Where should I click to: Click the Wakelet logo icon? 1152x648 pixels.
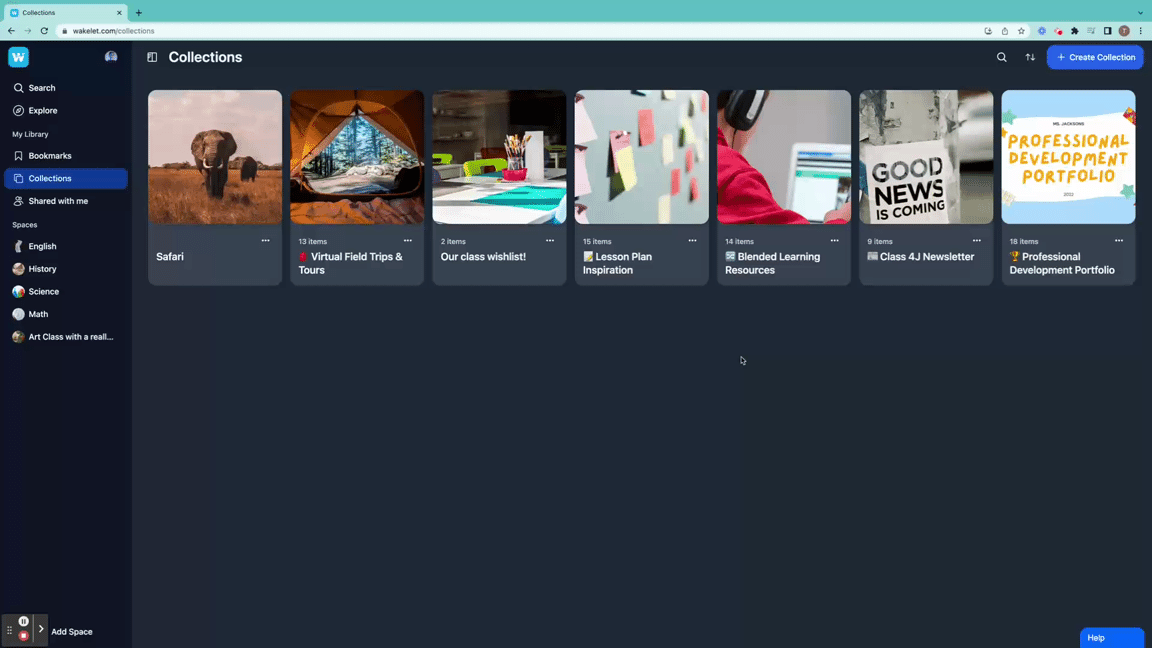pyautogui.click(x=18, y=57)
